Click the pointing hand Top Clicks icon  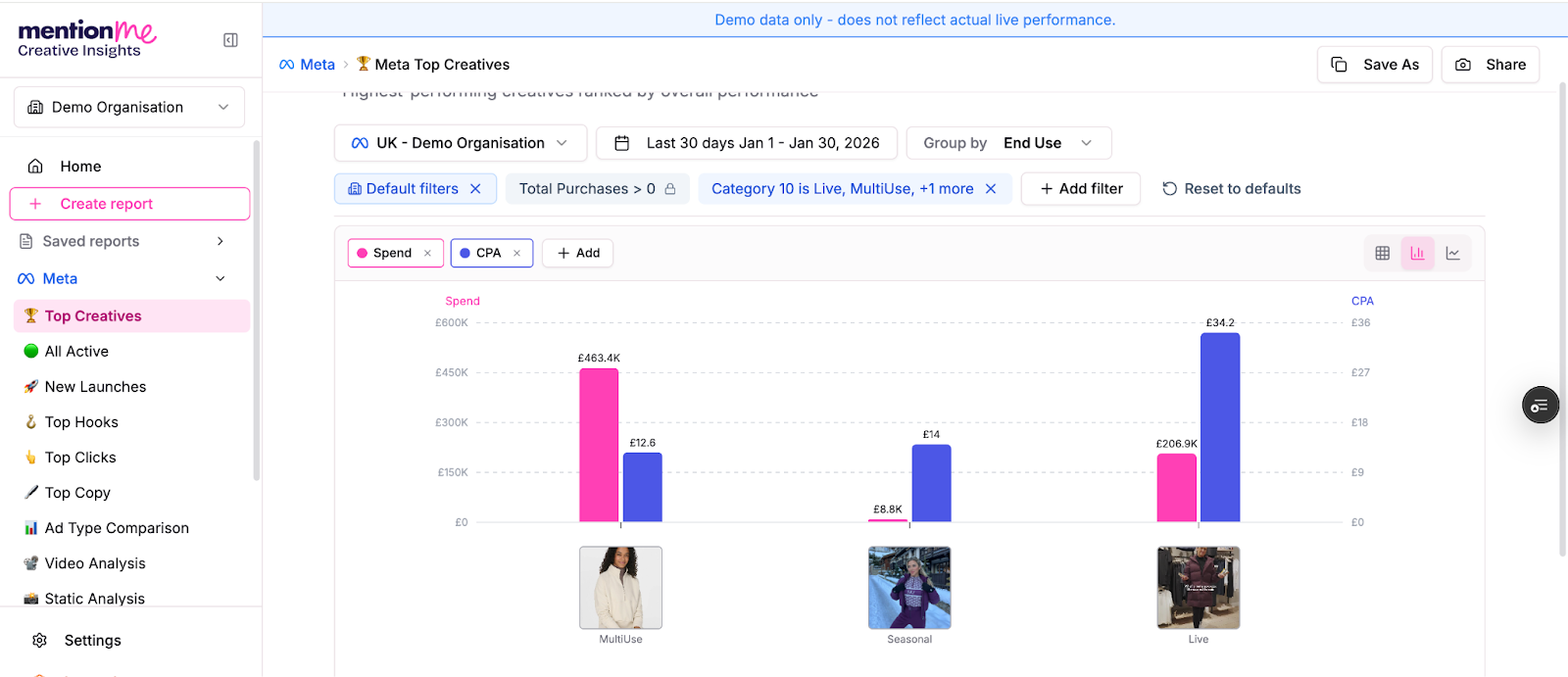pos(30,457)
